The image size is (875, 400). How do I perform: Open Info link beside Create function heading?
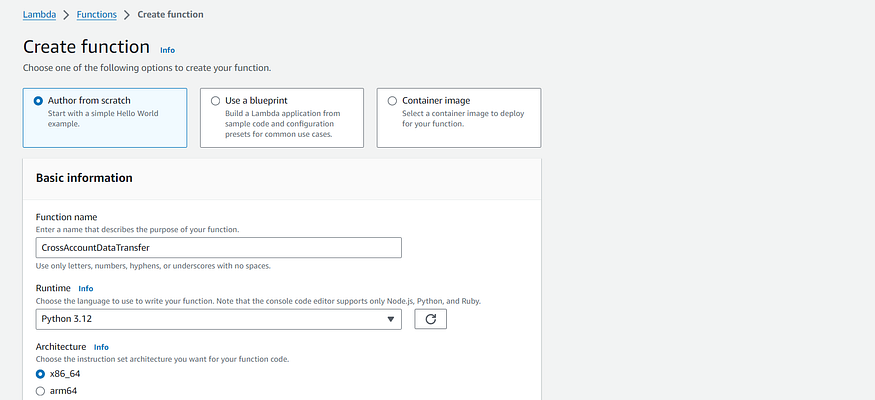tap(167, 50)
